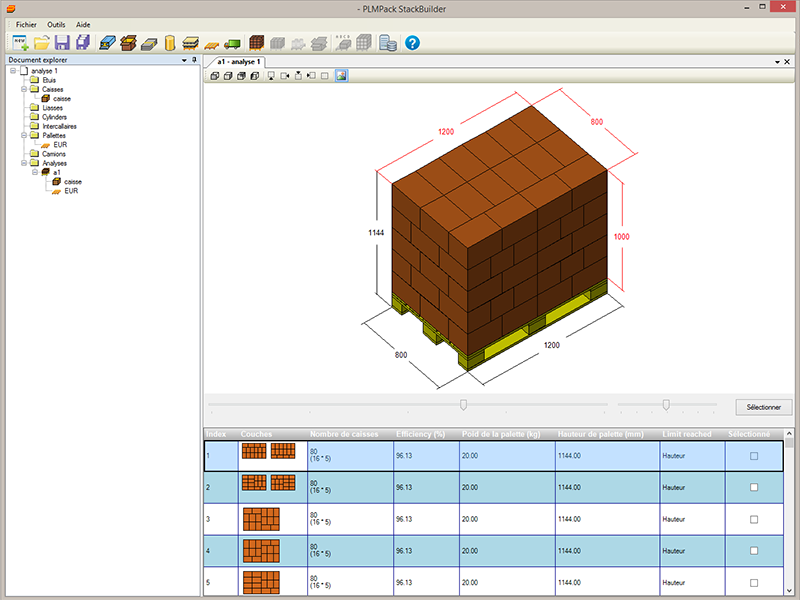Add a new cylinder item
Screen dimensions: 800x600
click(x=170, y=43)
